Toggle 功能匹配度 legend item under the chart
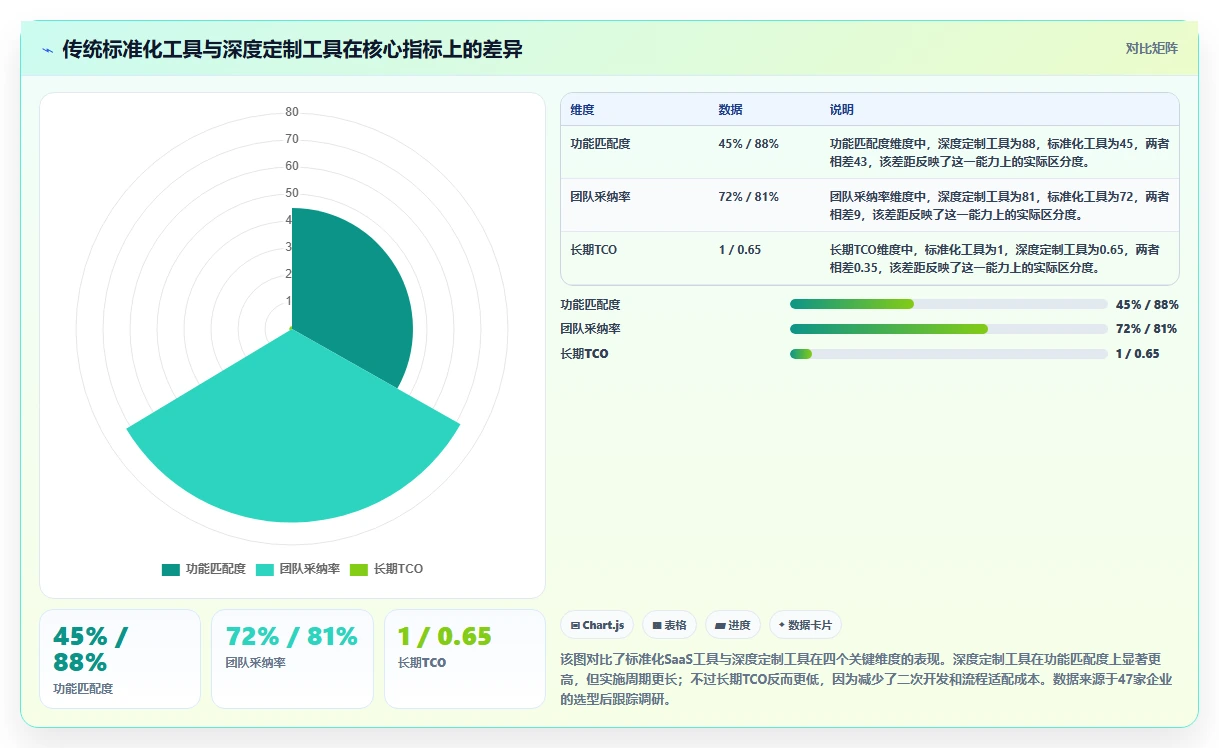Screen dimensions: 1219x748 click(204, 569)
